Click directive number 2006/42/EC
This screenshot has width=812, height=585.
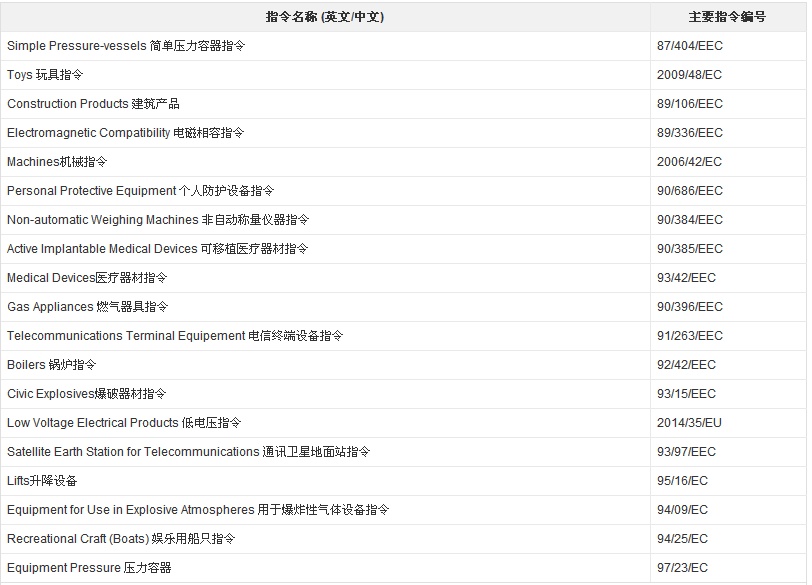coord(689,162)
